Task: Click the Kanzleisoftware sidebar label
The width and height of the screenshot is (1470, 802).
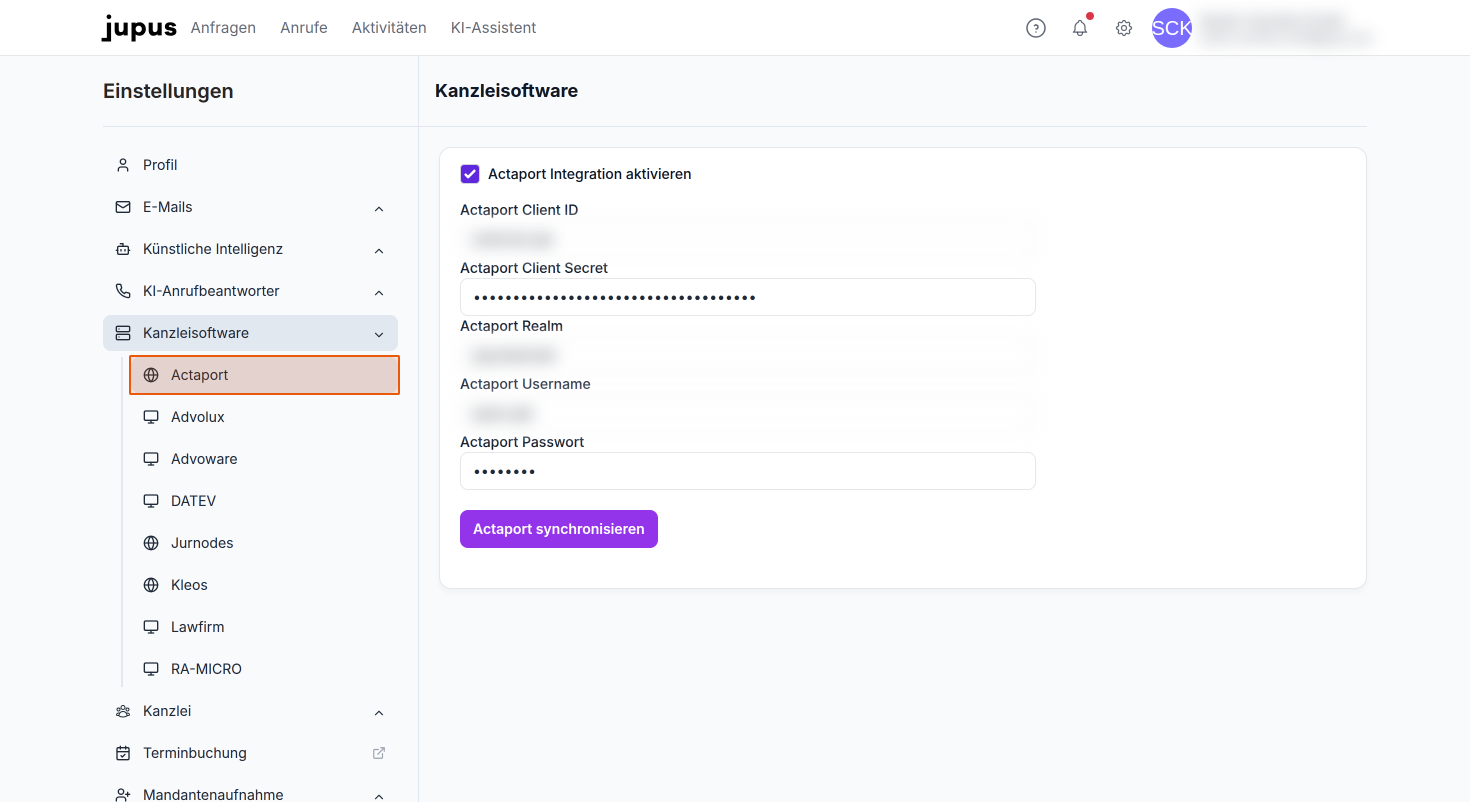Action: (196, 333)
